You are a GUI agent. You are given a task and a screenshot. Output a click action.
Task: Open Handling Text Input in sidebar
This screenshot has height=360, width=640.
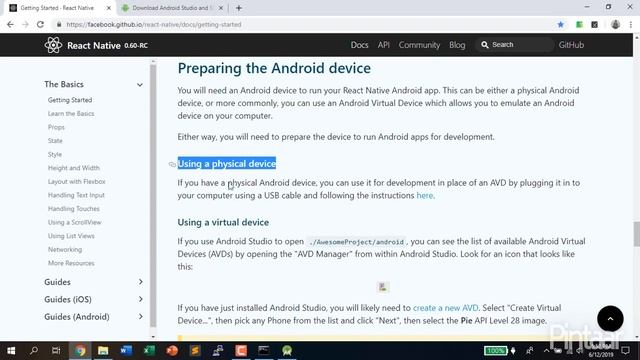tap(76, 195)
